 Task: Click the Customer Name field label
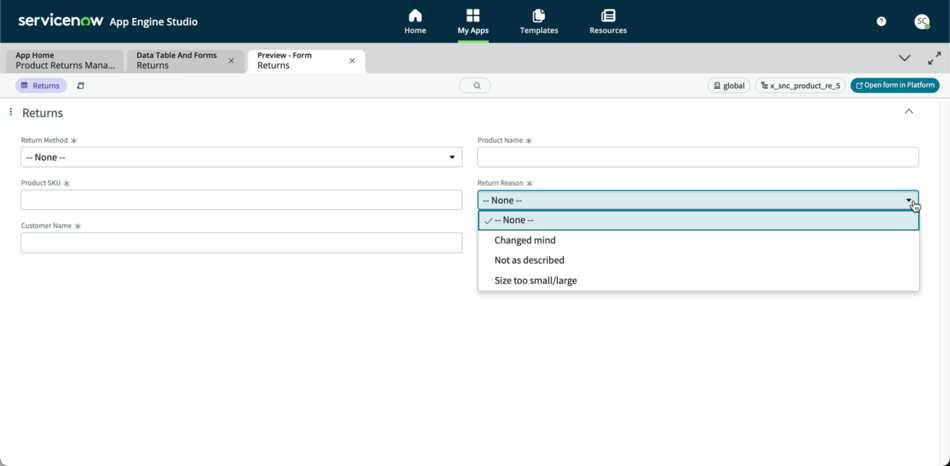click(46, 225)
